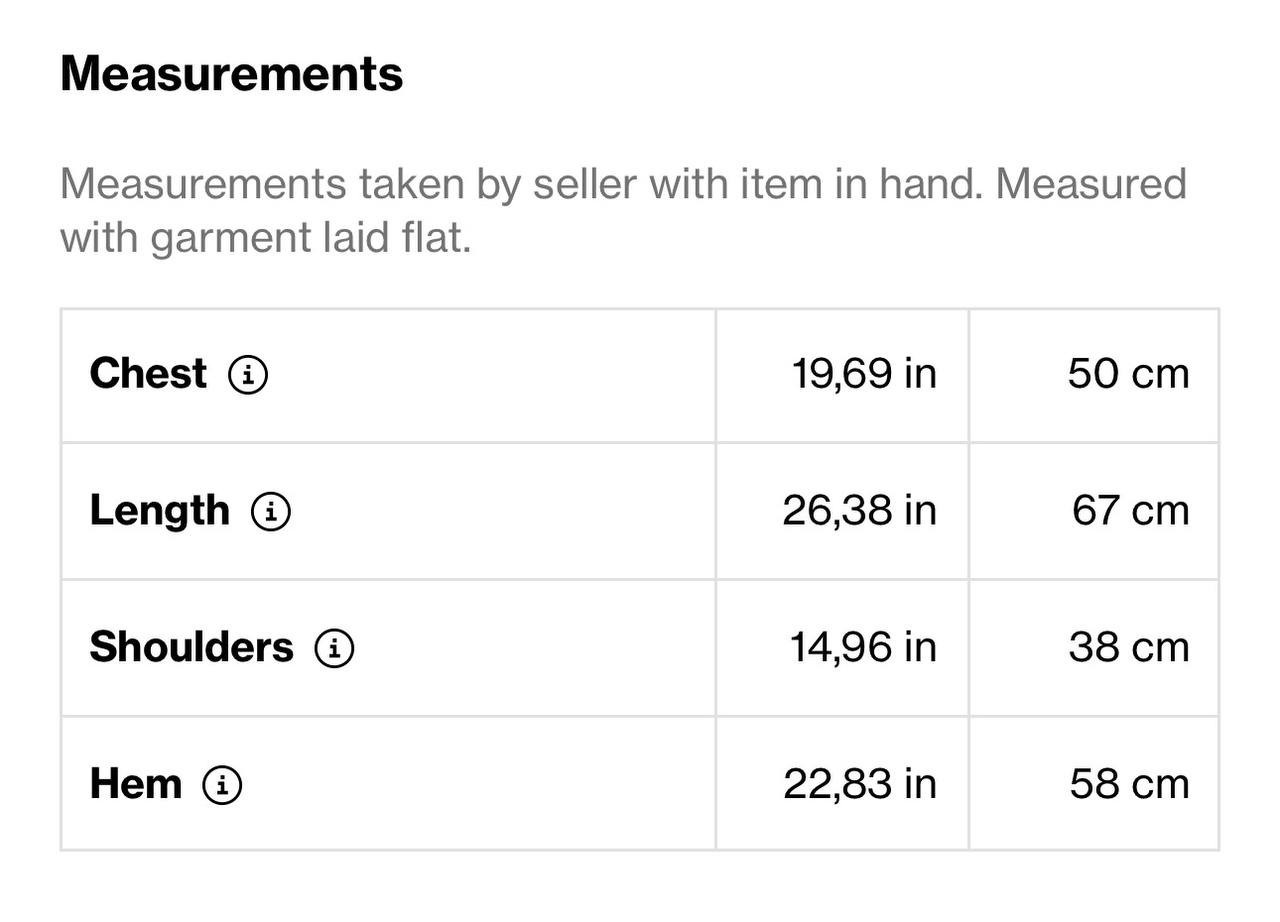Select the Measurements heading

(x=231, y=73)
